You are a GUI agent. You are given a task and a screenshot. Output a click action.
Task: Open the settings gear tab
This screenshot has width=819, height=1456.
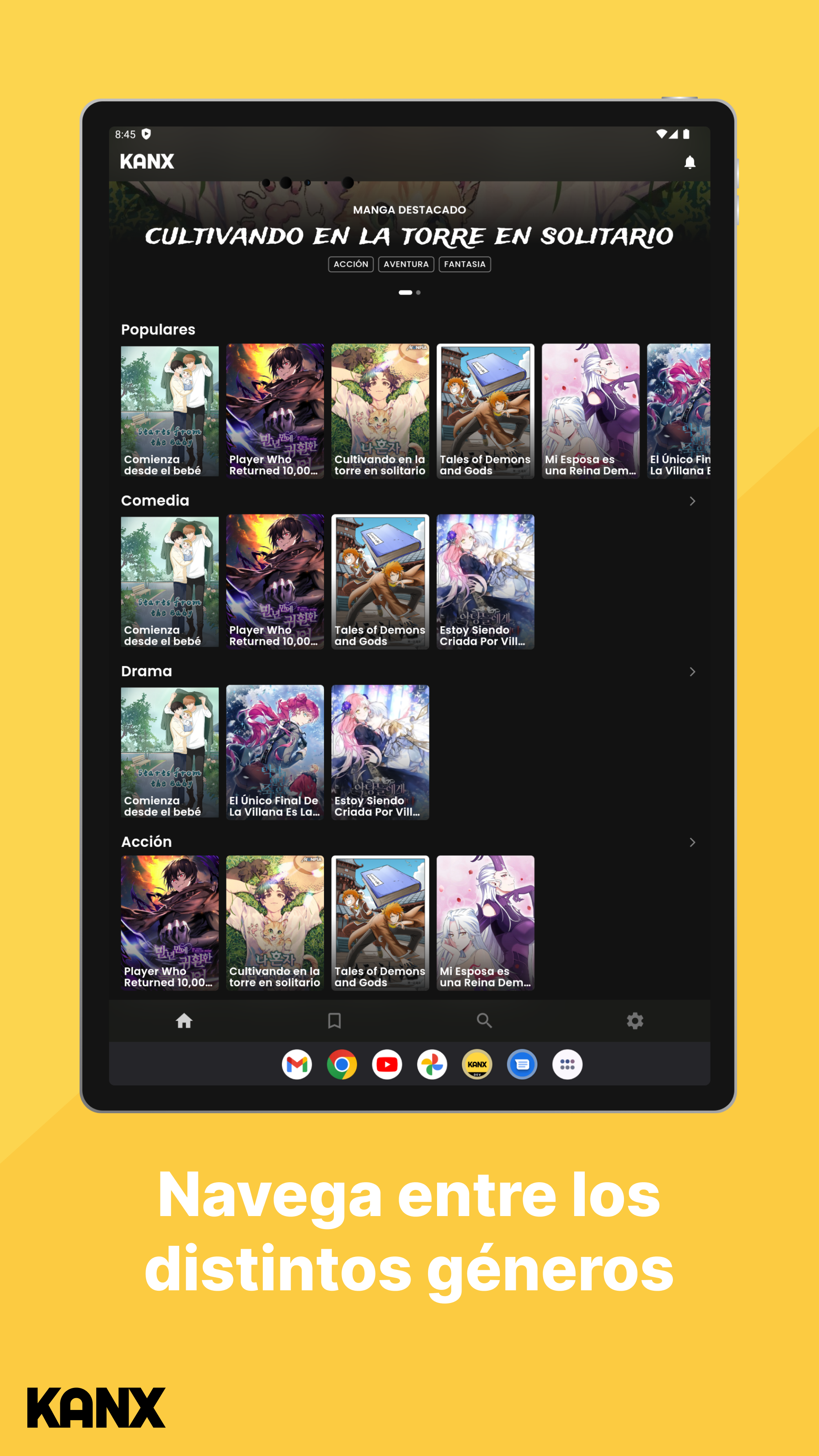635,1020
